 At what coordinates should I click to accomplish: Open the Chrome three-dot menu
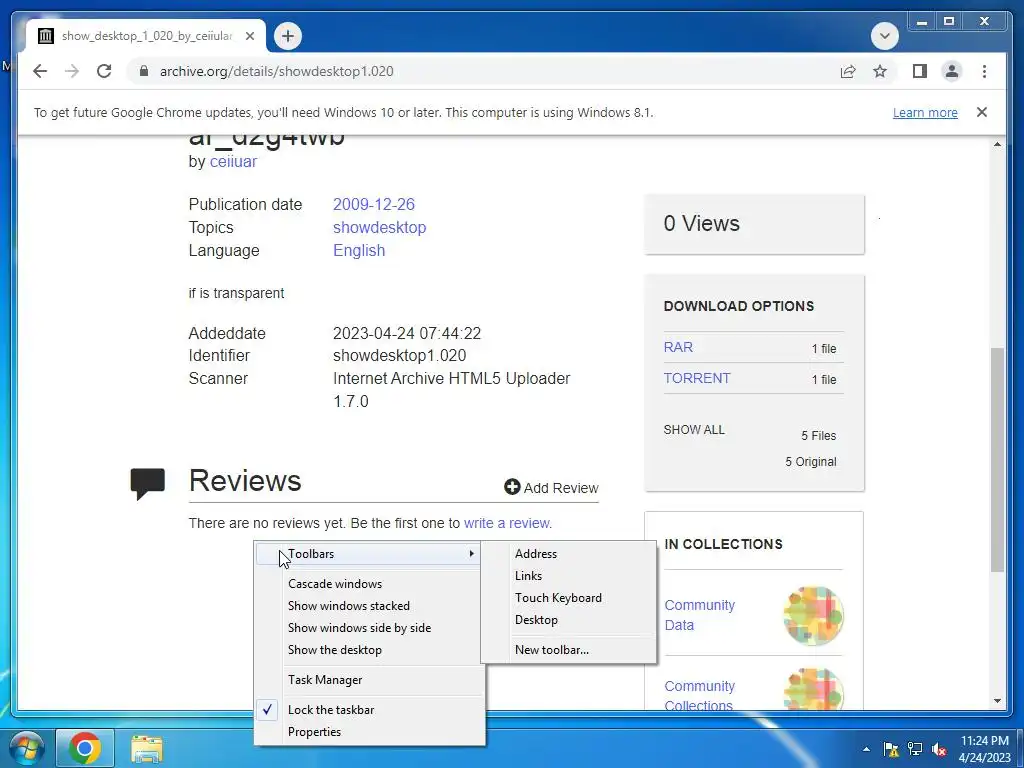point(984,71)
